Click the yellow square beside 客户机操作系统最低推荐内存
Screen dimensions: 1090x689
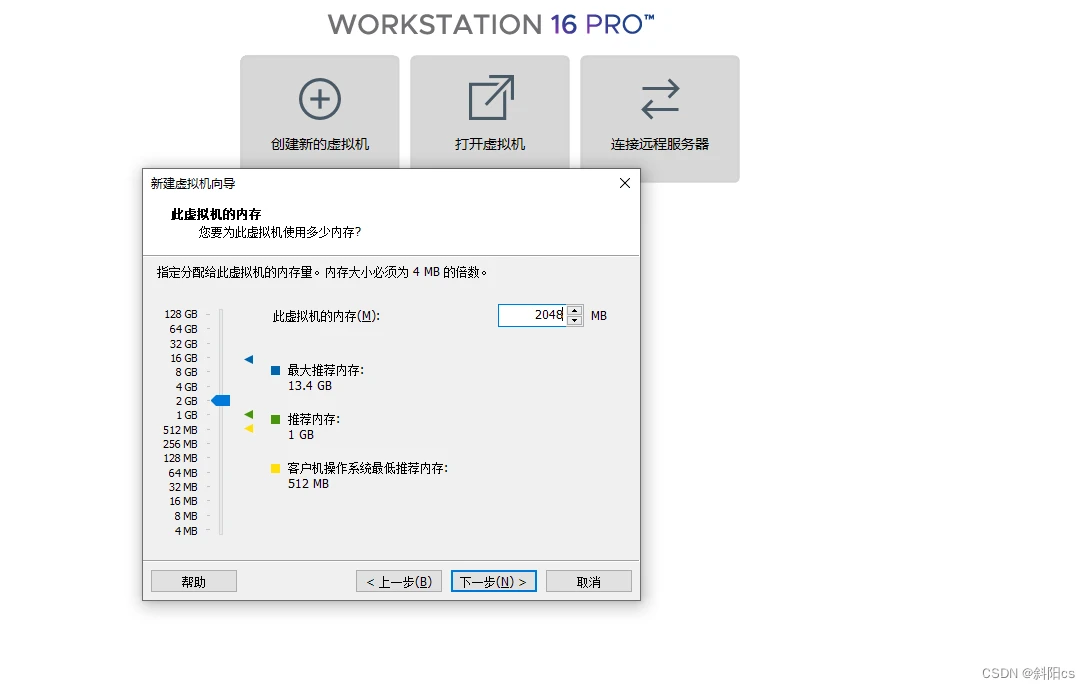coord(276,468)
